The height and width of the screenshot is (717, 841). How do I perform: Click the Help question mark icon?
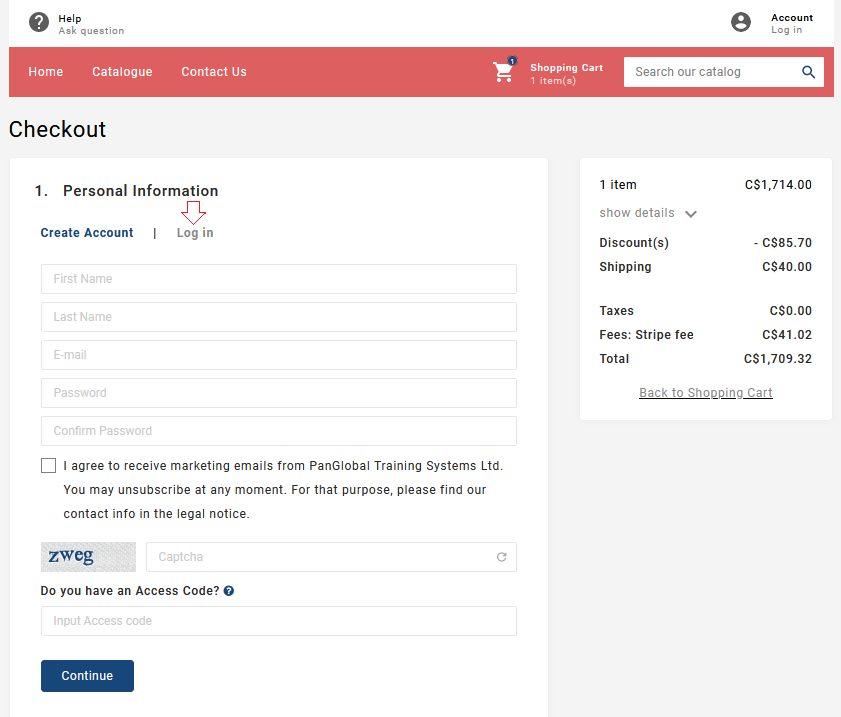[x=39, y=23]
